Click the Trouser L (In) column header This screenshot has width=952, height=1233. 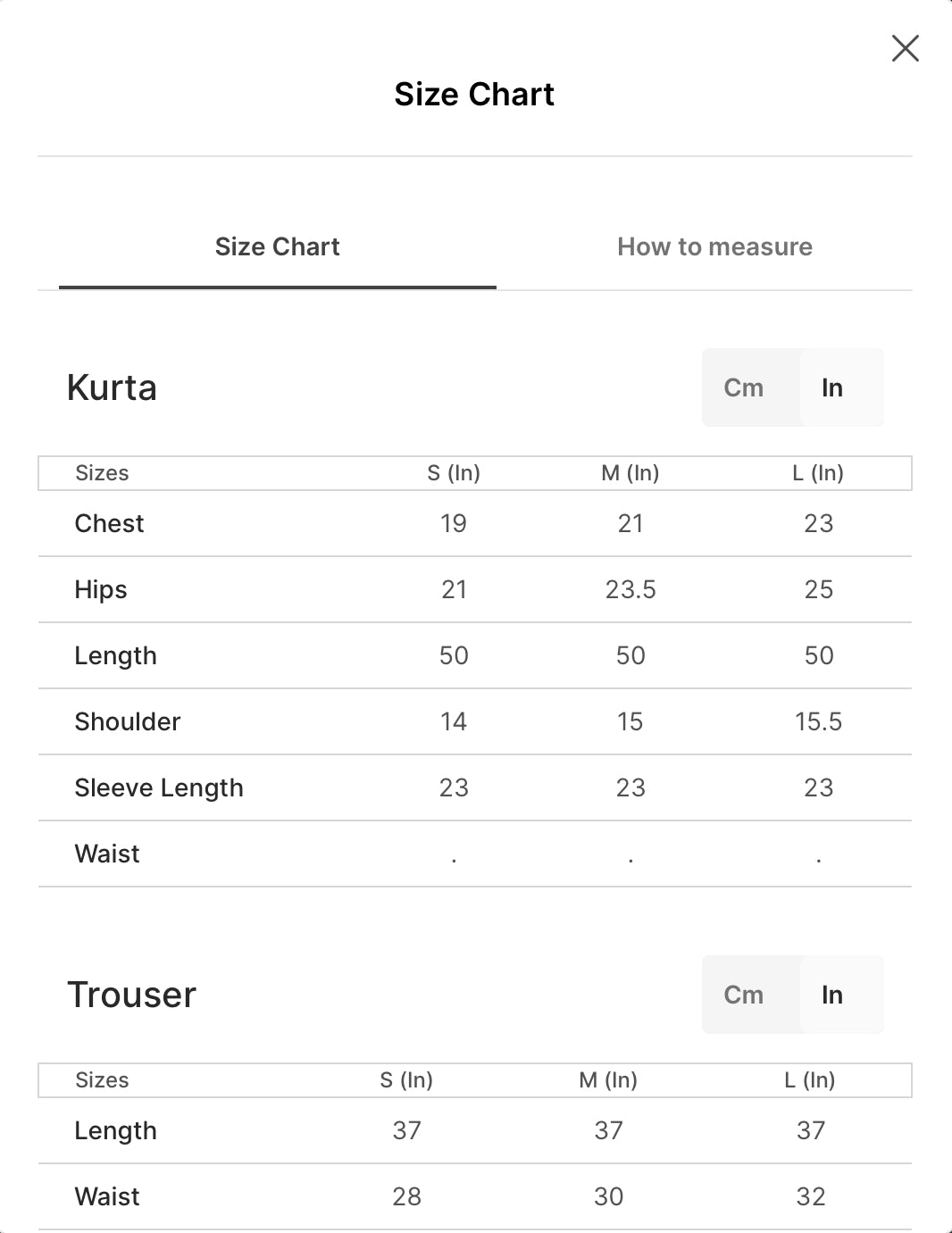pos(810,1080)
